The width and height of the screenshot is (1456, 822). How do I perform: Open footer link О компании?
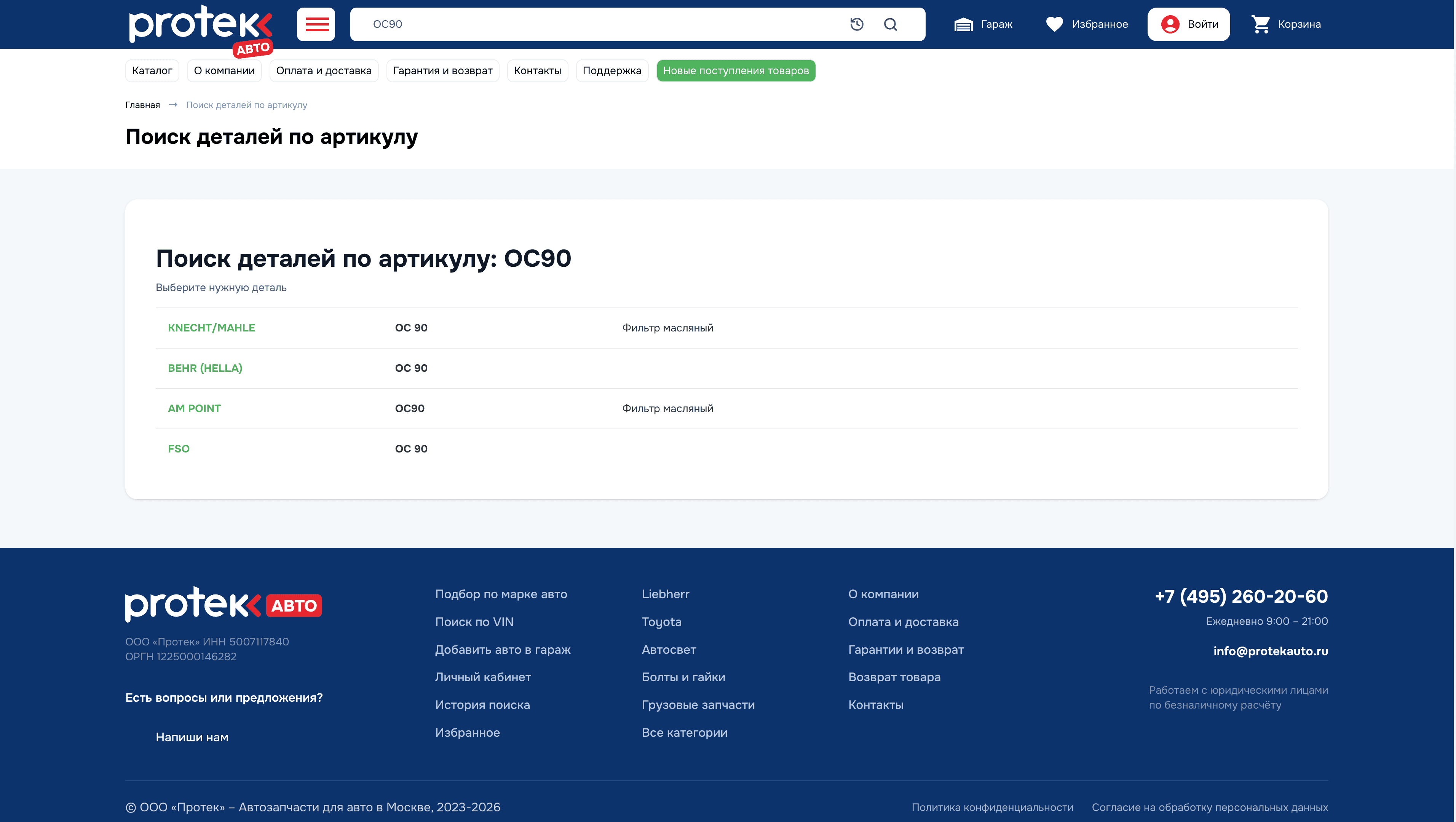(883, 594)
